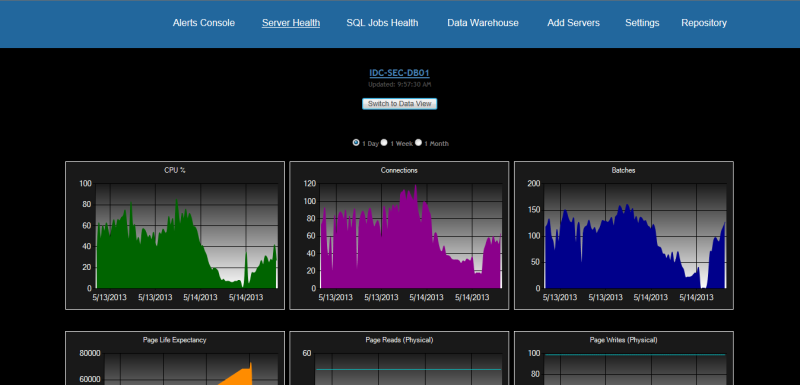
Task: Click the 'CPU %' chart title
Action: (174, 170)
